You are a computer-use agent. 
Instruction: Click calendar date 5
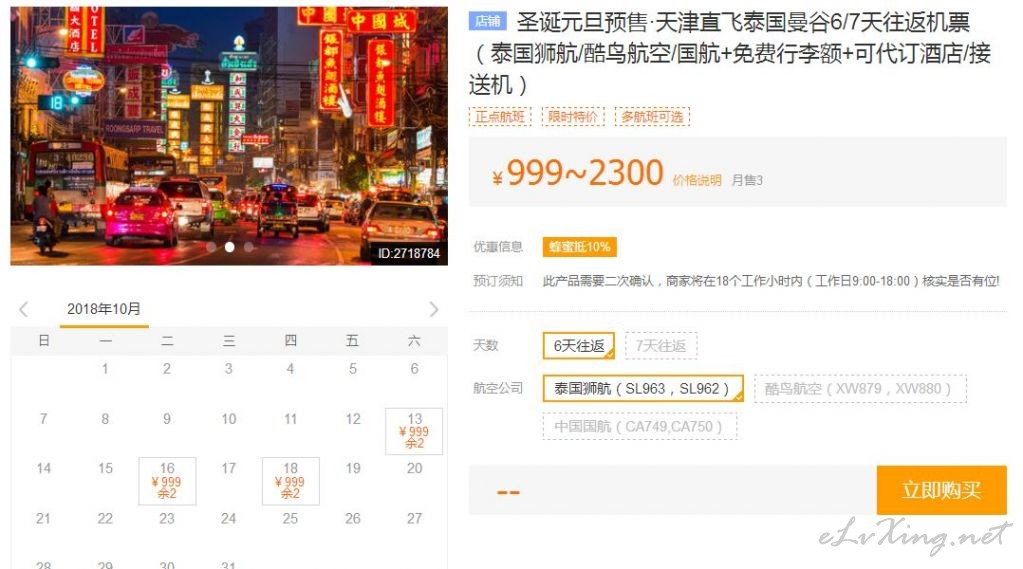pos(353,369)
